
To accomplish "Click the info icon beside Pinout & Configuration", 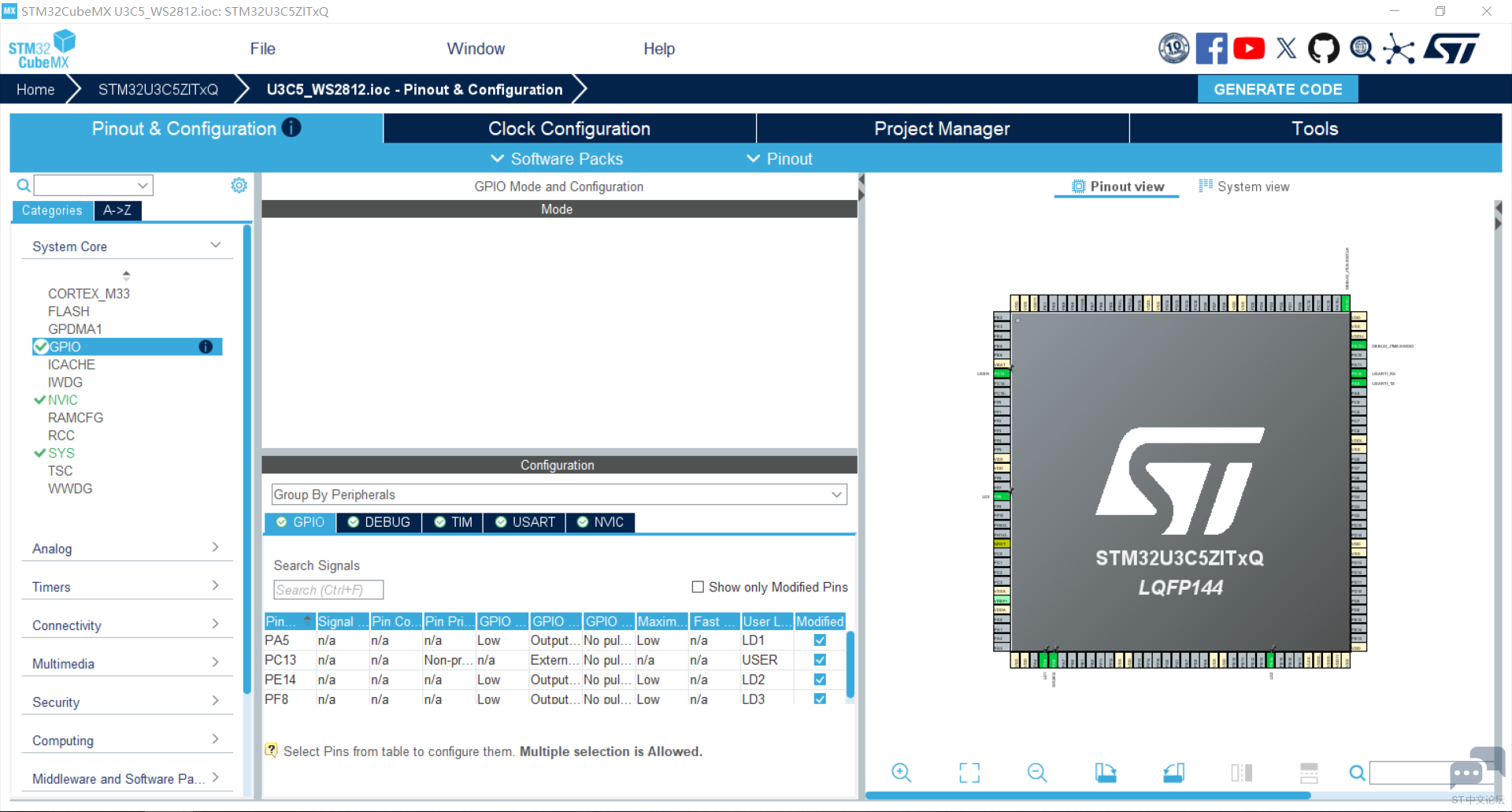I will coord(291,128).
